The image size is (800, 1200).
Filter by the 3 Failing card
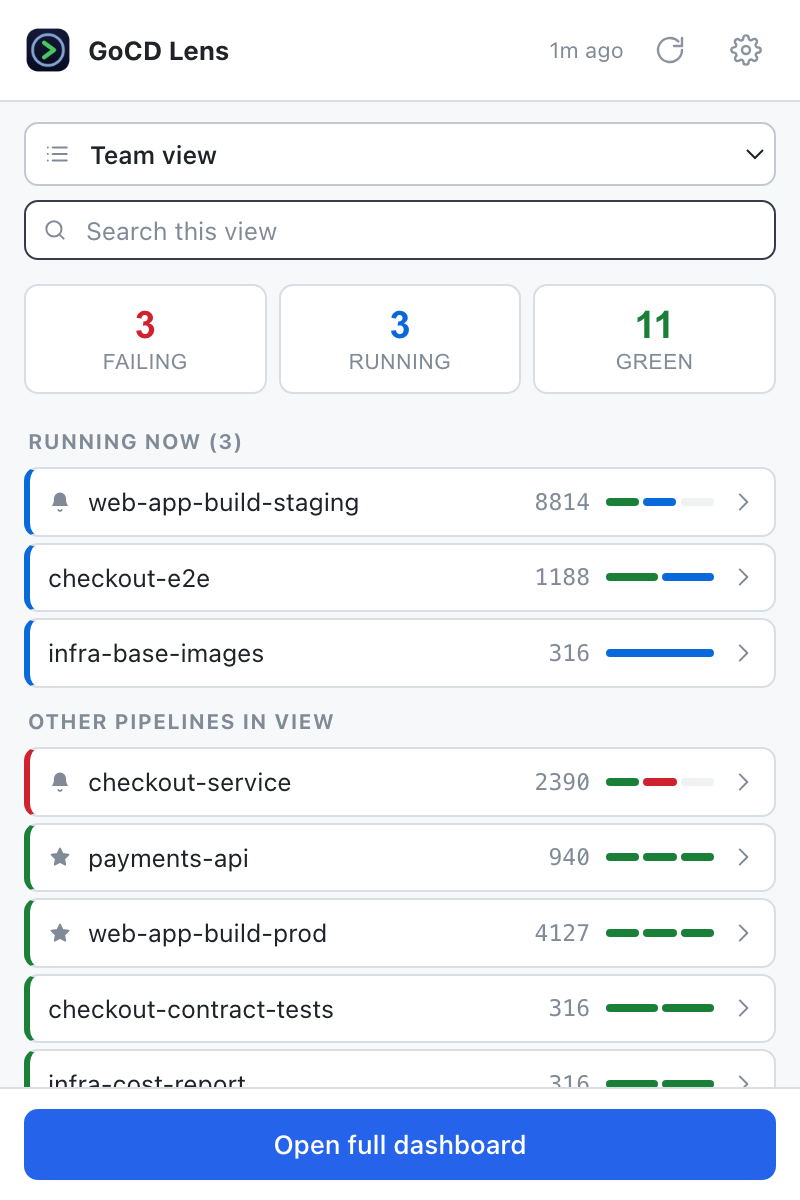(x=145, y=339)
